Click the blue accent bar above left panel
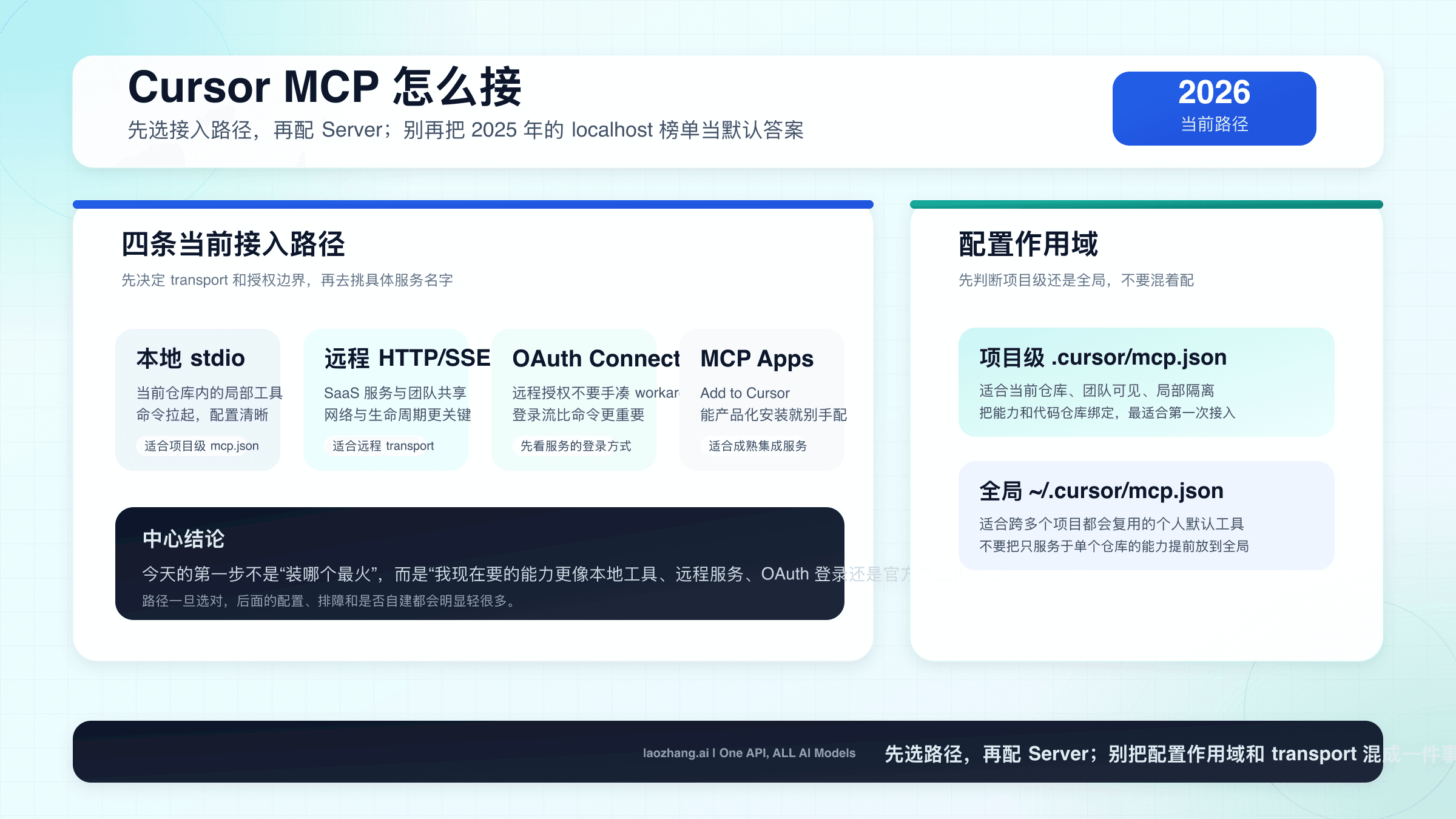 pyautogui.click(x=473, y=204)
